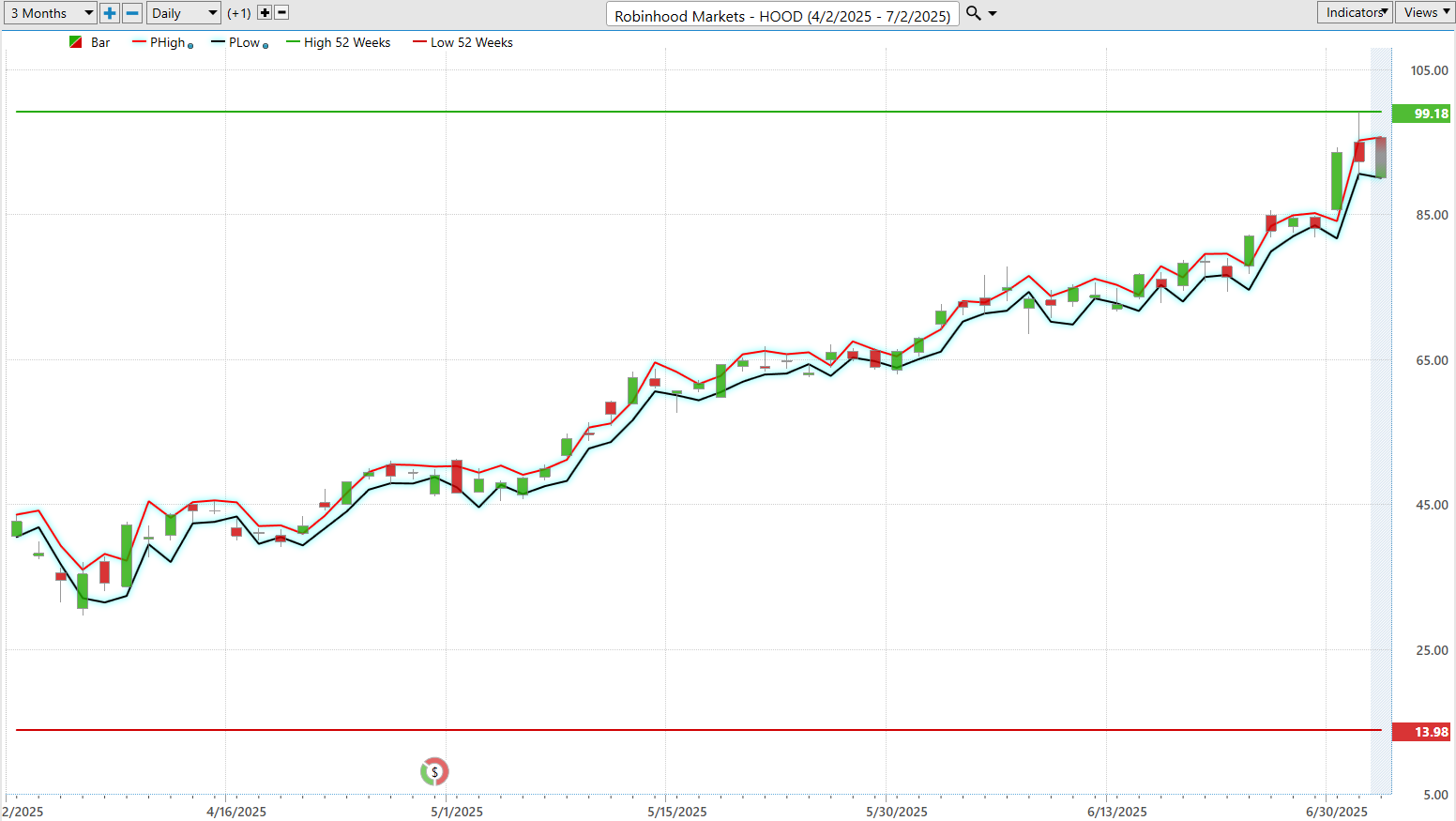
Task: Click the green 99.18 price tag
Action: point(1421,114)
